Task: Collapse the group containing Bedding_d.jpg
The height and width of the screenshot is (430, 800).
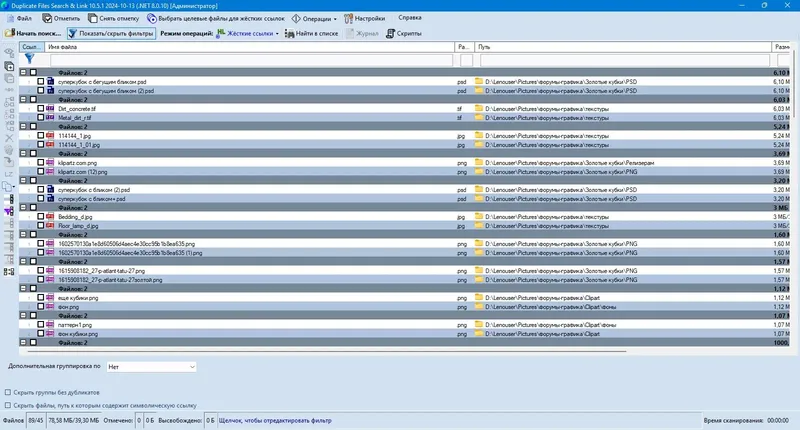Action: tap(23, 208)
